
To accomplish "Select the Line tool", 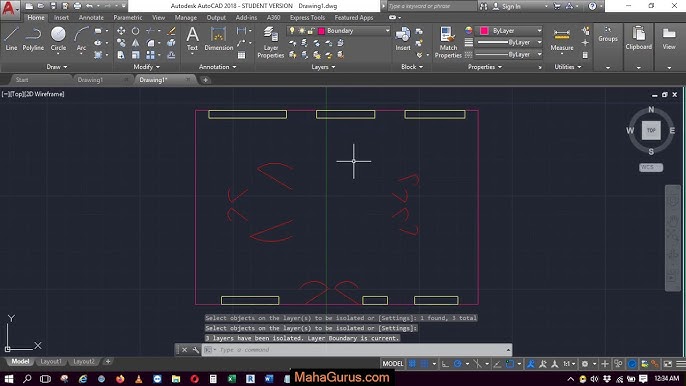I will click(11, 39).
